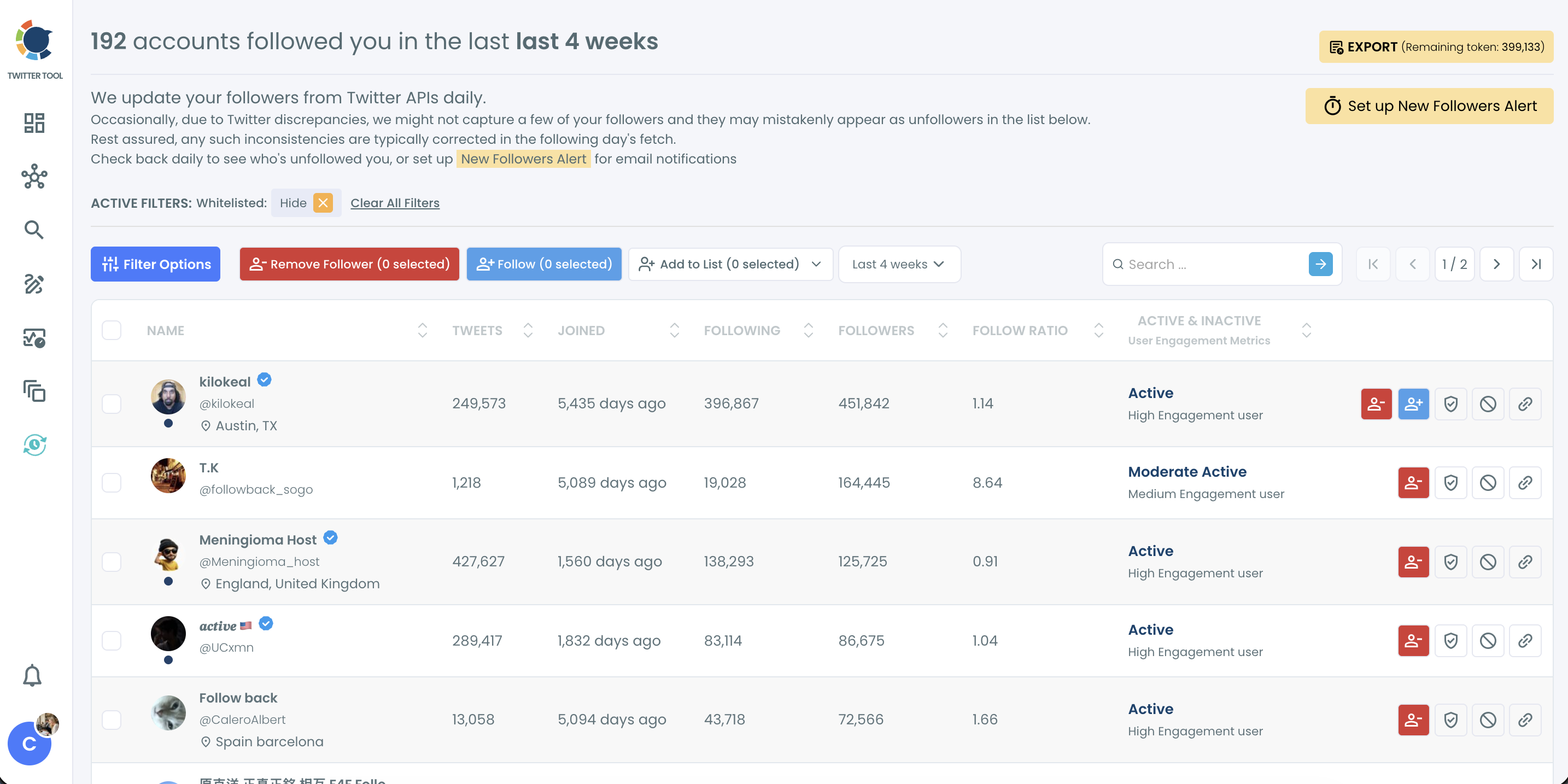Screen dimensions: 1568x784
Task: Open the follower history sync icon in sidebar
Action: [x=34, y=445]
